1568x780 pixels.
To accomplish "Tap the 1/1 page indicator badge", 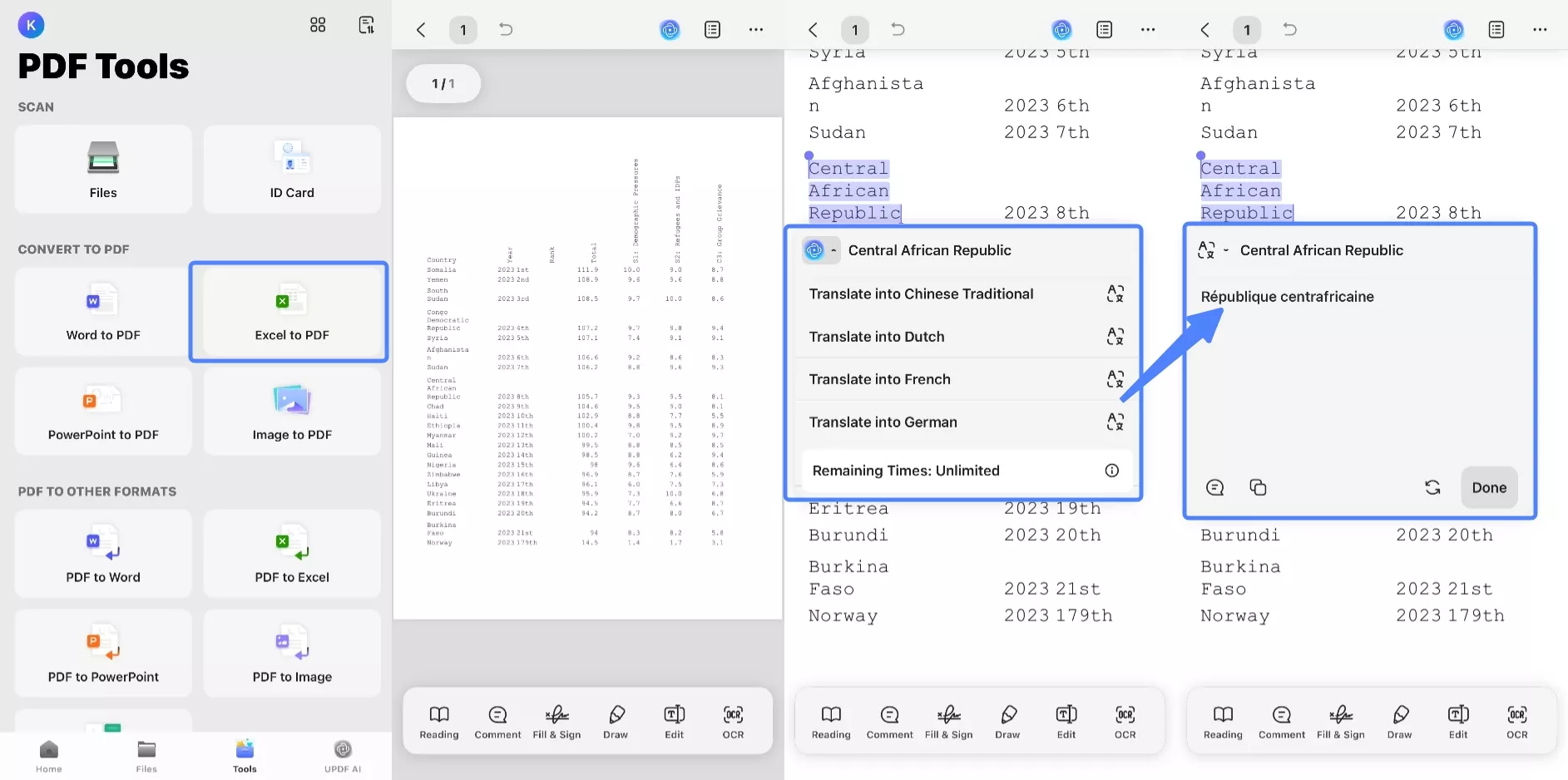I will [443, 83].
